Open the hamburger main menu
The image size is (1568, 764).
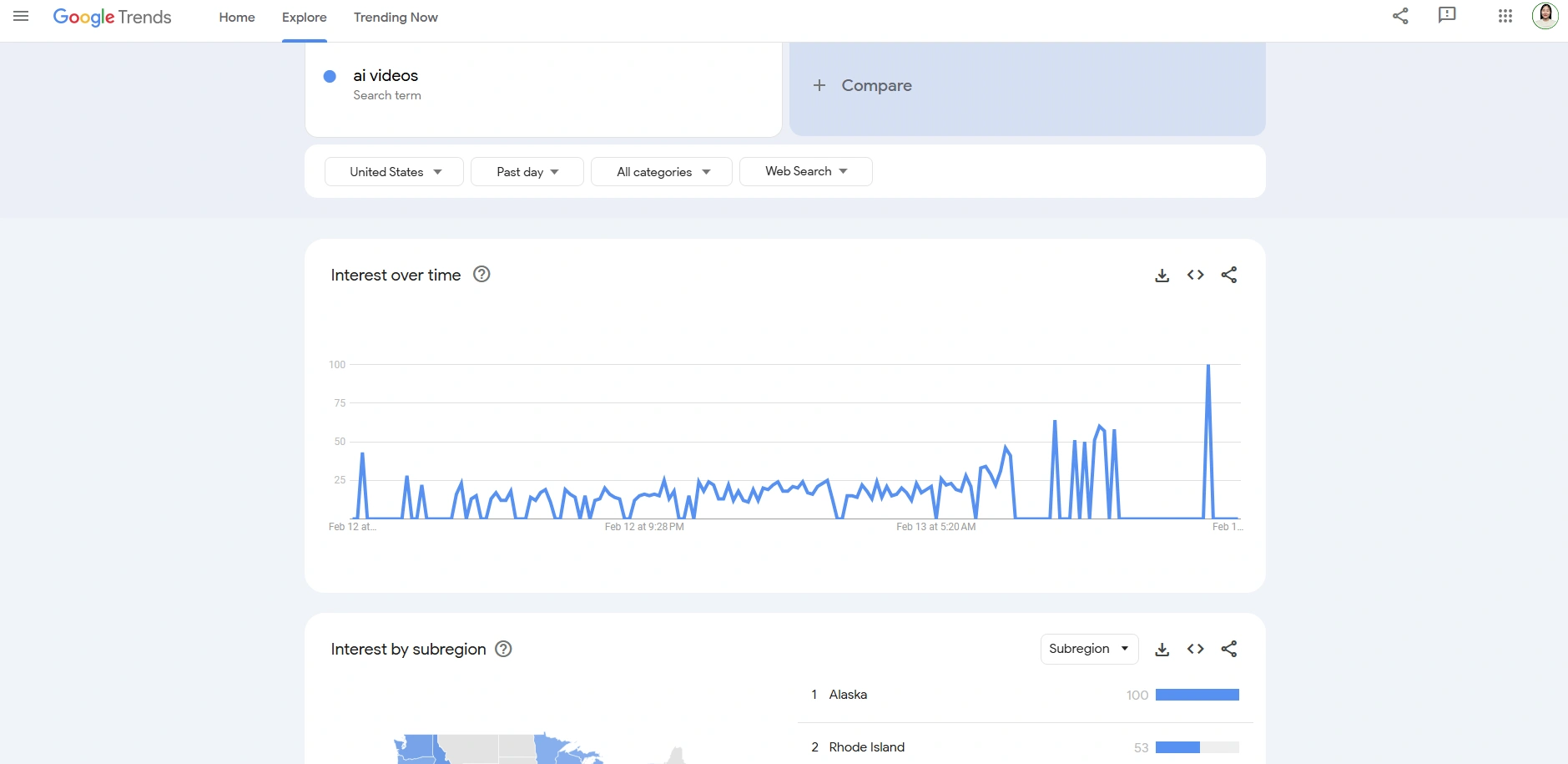[21, 17]
